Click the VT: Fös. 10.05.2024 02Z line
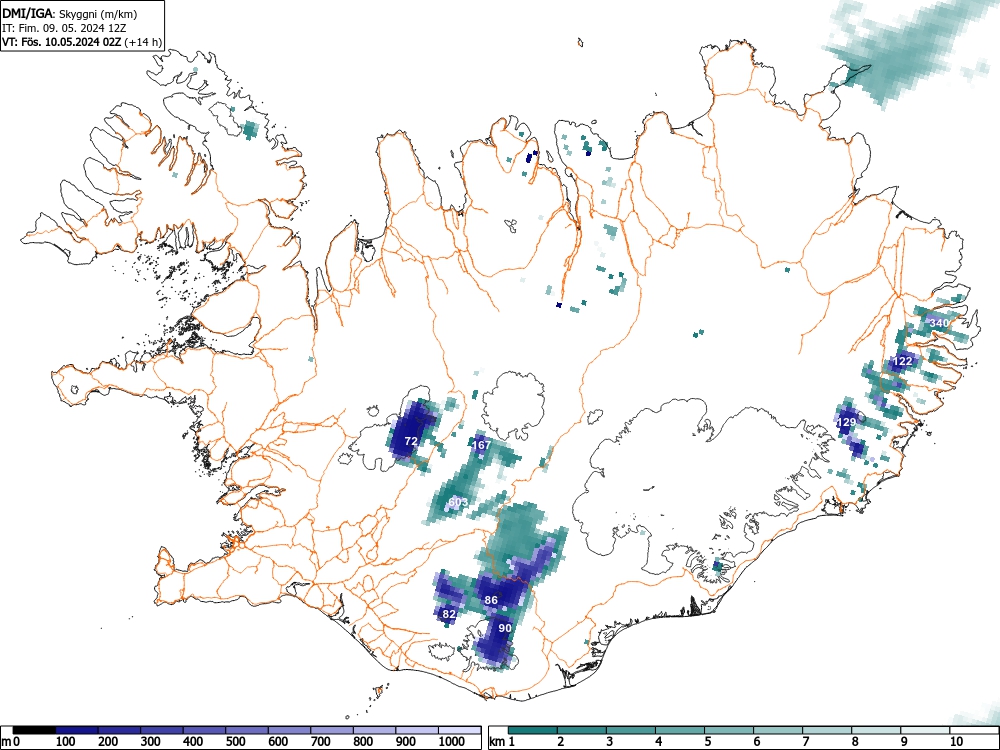The width and height of the screenshot is (1000, 750). pyautogui.click(x=82, y=42)
